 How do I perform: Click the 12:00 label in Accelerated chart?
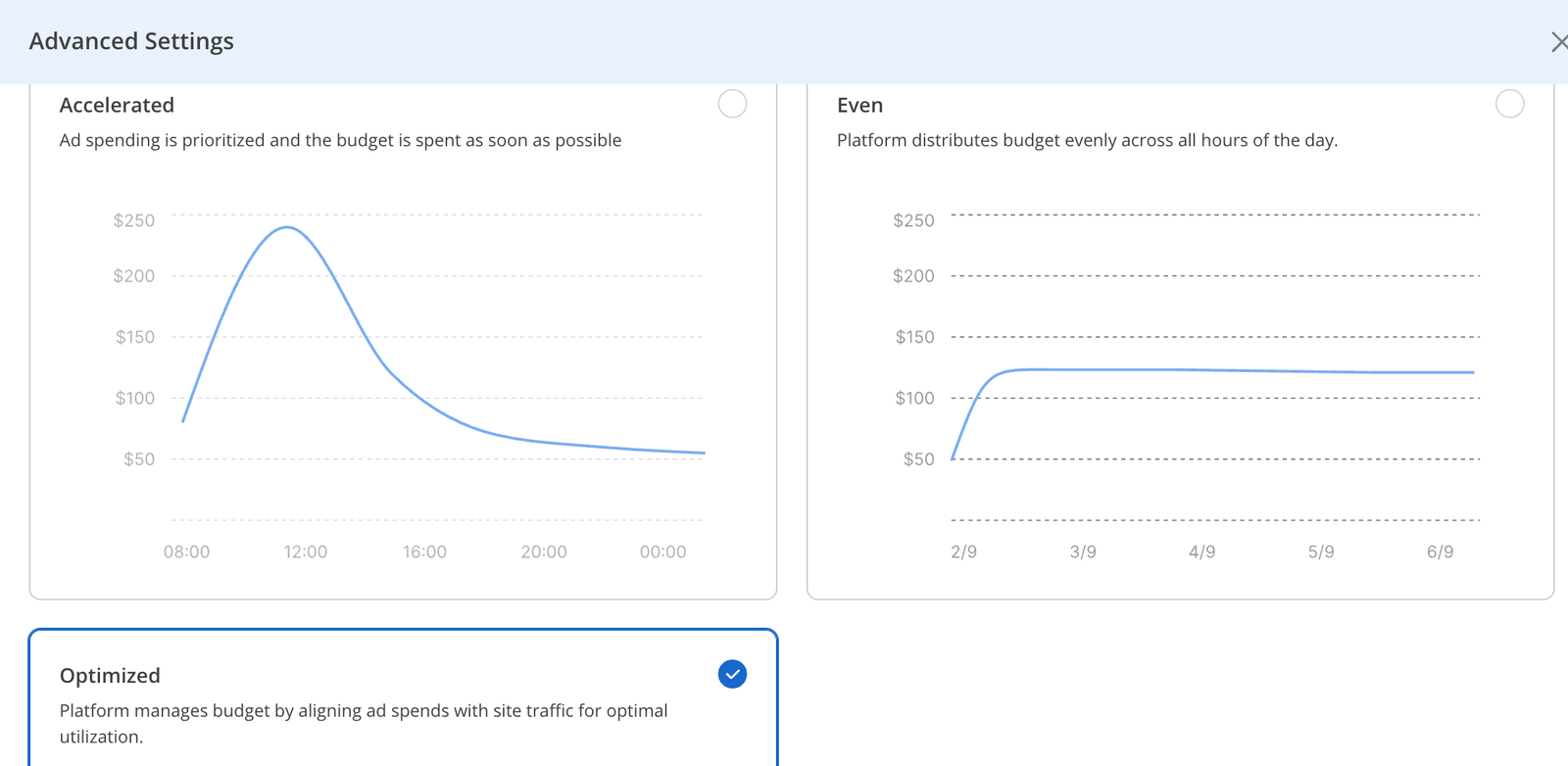(306, 552)
